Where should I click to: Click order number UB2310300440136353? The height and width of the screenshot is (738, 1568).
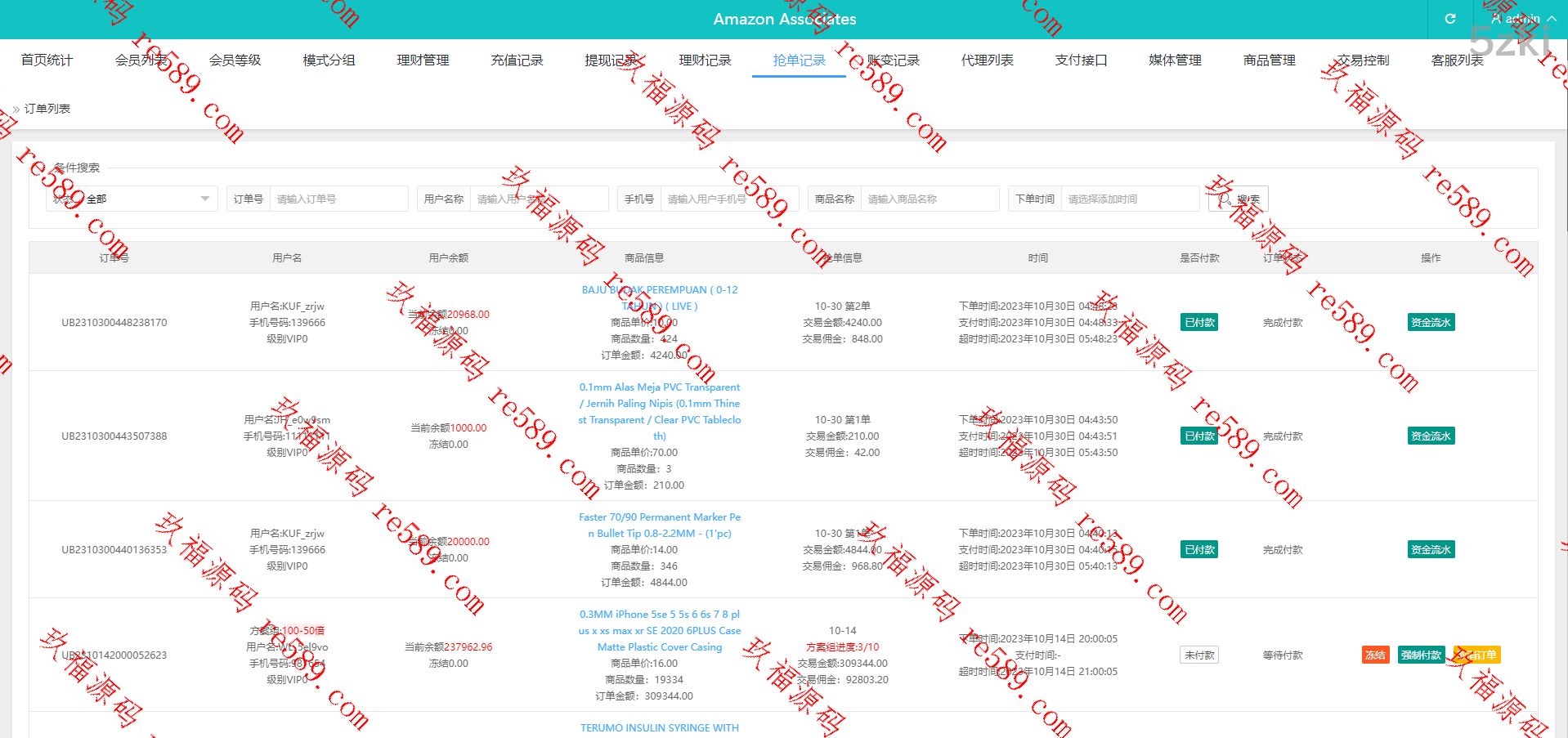114,549
